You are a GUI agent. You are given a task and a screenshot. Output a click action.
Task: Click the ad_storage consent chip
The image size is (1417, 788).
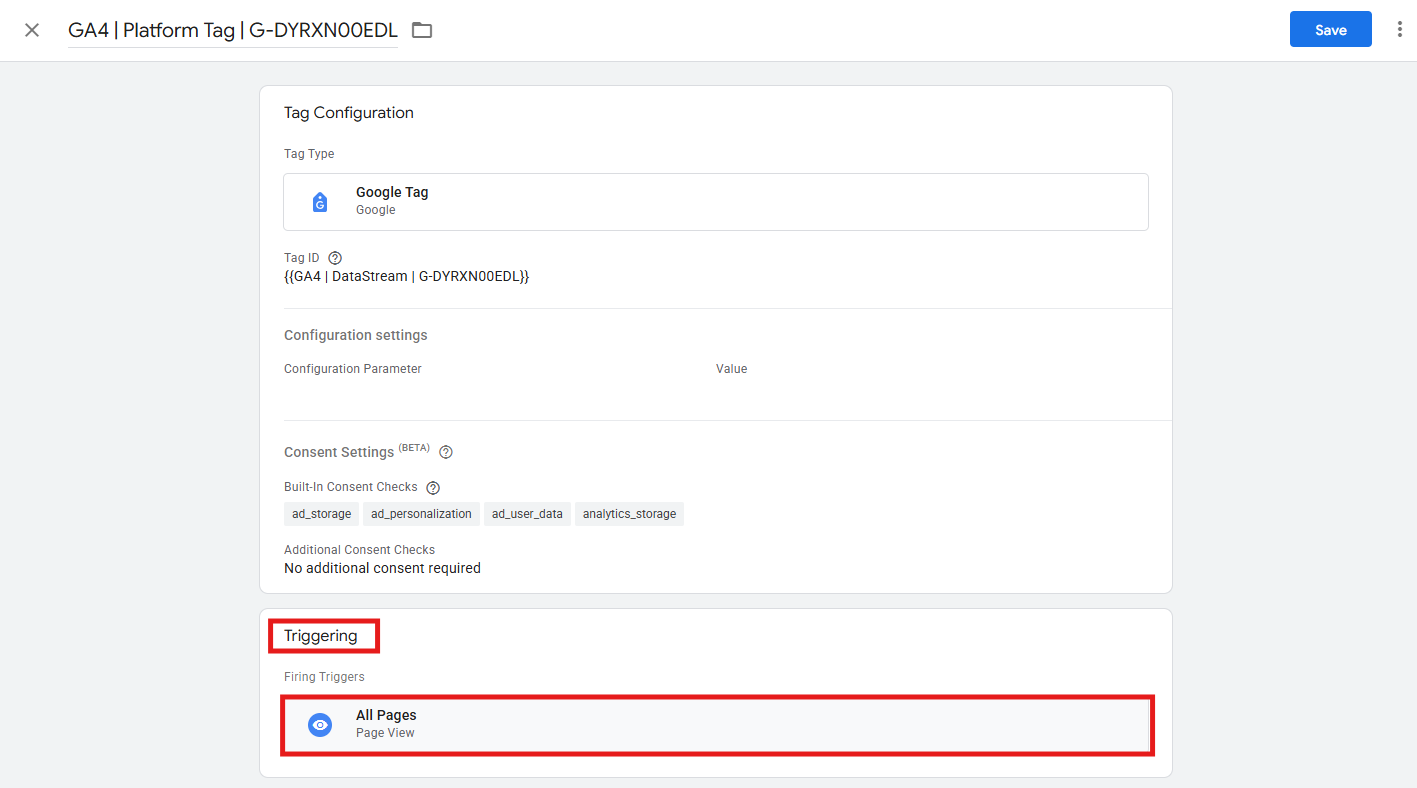(322, 514)
